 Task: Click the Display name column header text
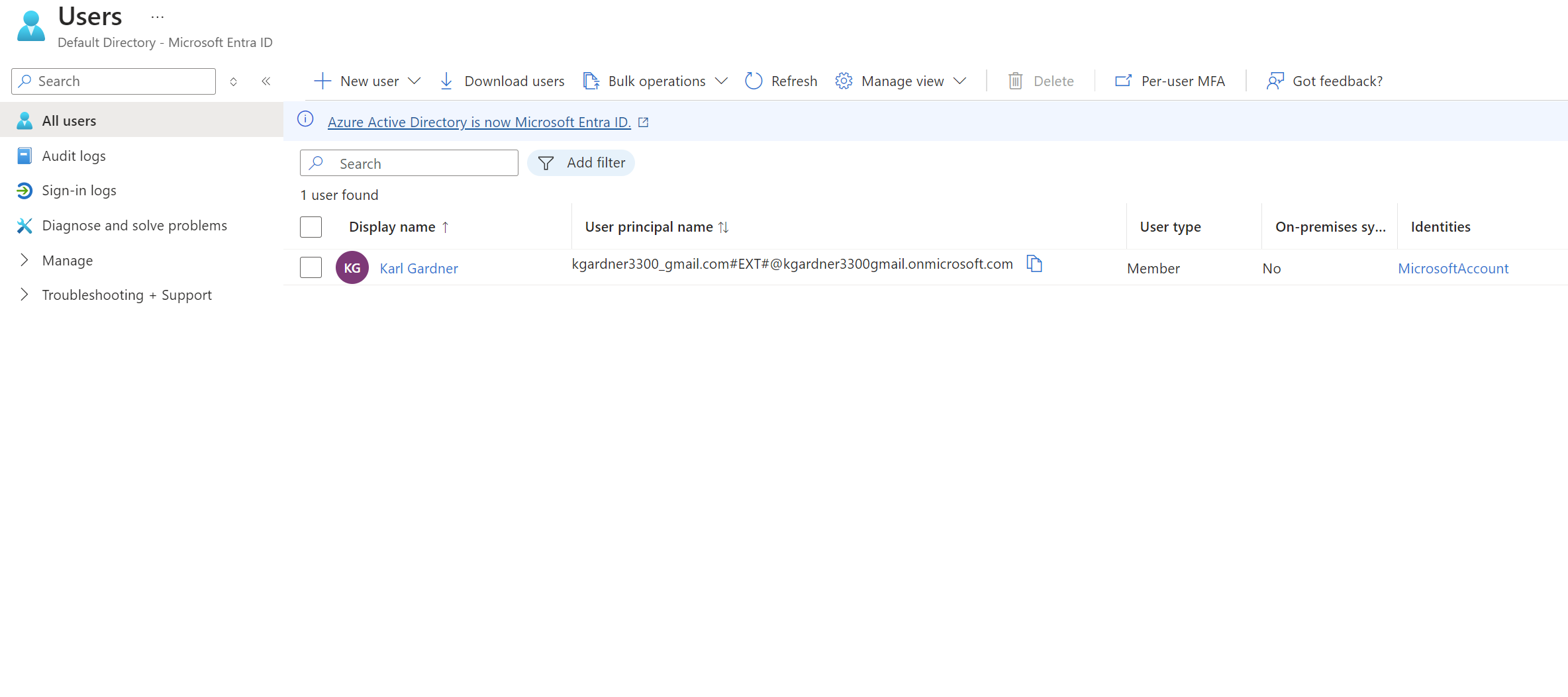pyautogui.click(x=392, y=227)
